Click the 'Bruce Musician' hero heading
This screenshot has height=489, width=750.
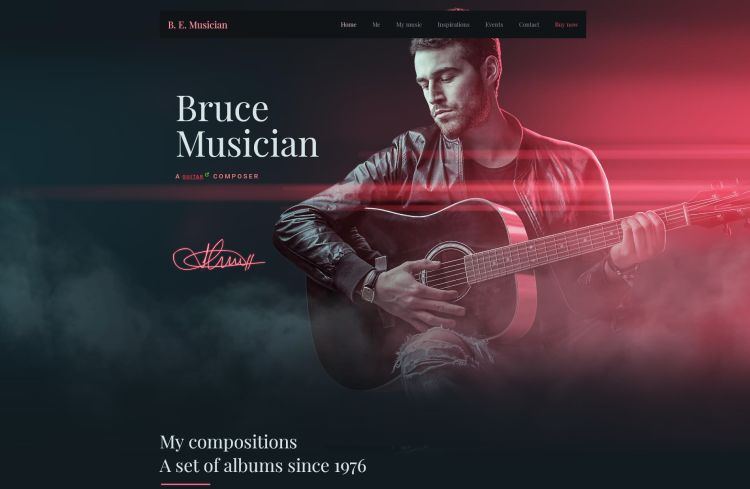[x=247, y=126]
